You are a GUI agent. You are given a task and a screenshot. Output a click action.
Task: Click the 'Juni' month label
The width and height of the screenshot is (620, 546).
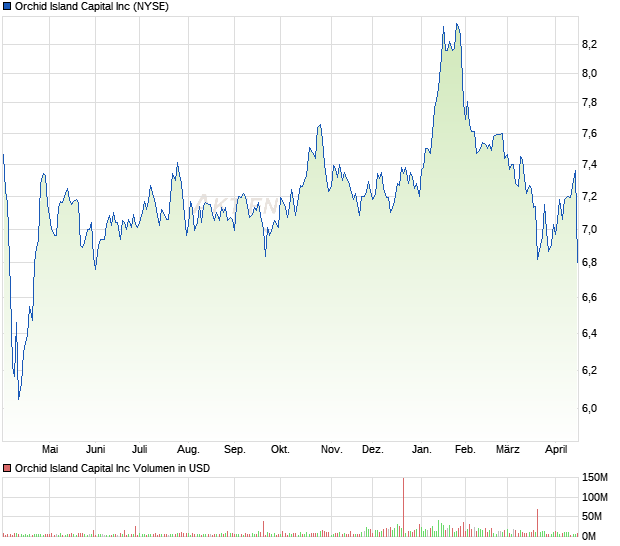(96, 450)
